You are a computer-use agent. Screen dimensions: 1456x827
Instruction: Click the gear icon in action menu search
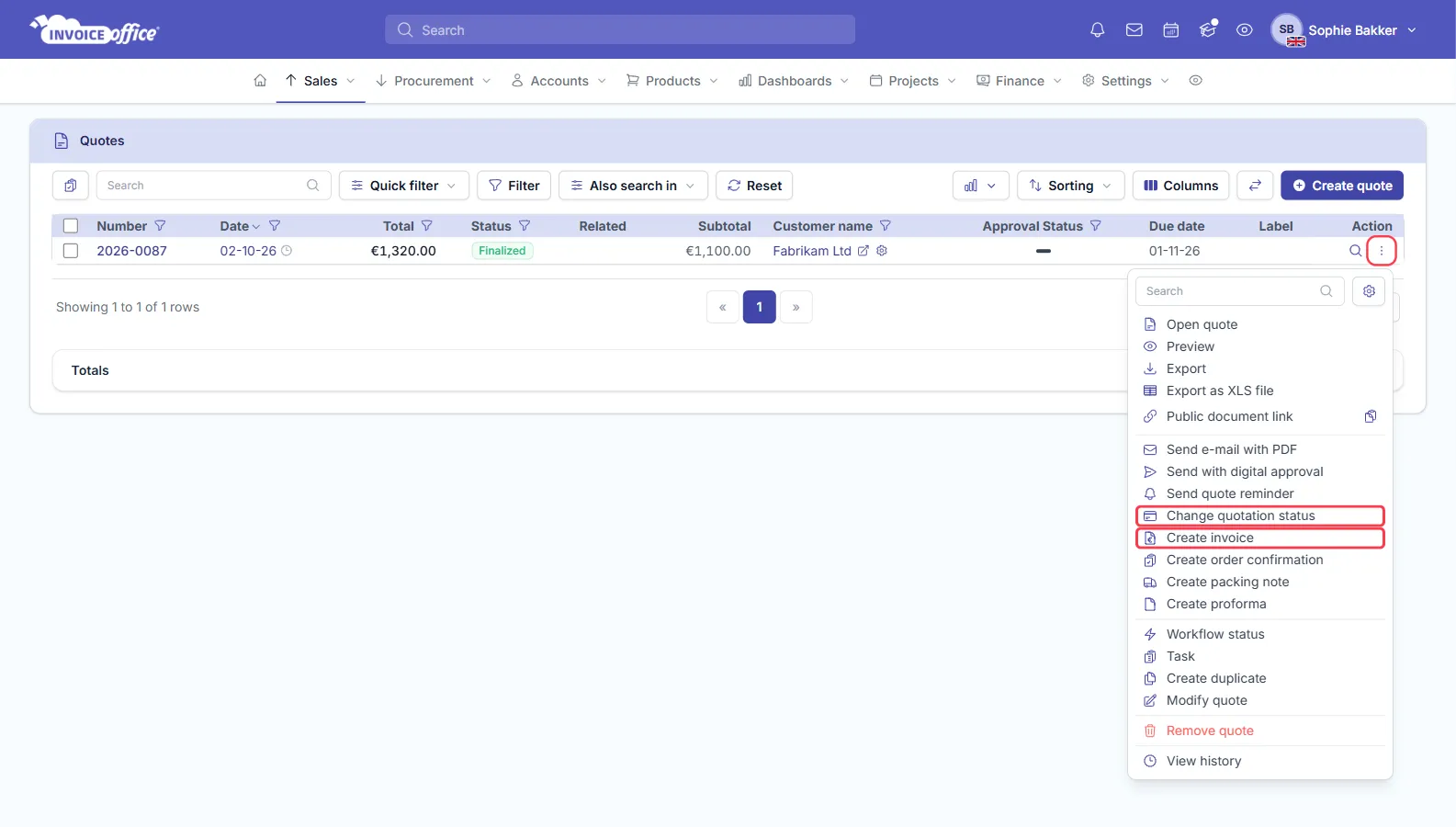coord(1369,291)
